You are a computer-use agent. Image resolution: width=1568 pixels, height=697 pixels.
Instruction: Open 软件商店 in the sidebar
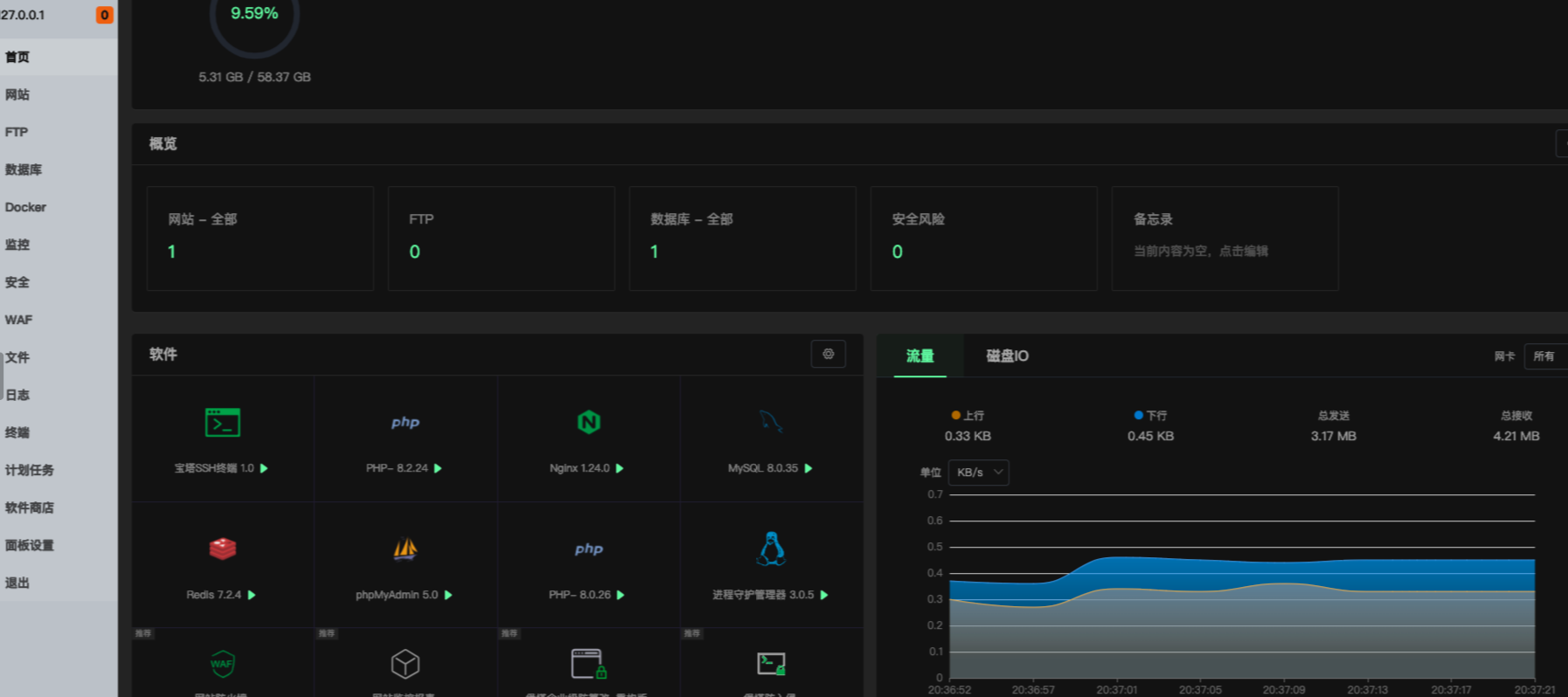pos(30,507)
